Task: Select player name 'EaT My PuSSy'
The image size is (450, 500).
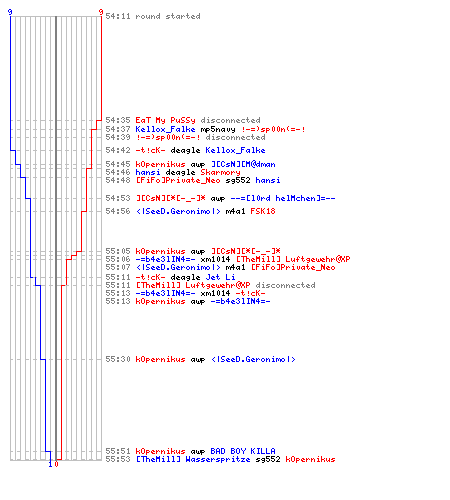Action: point(165,120)
